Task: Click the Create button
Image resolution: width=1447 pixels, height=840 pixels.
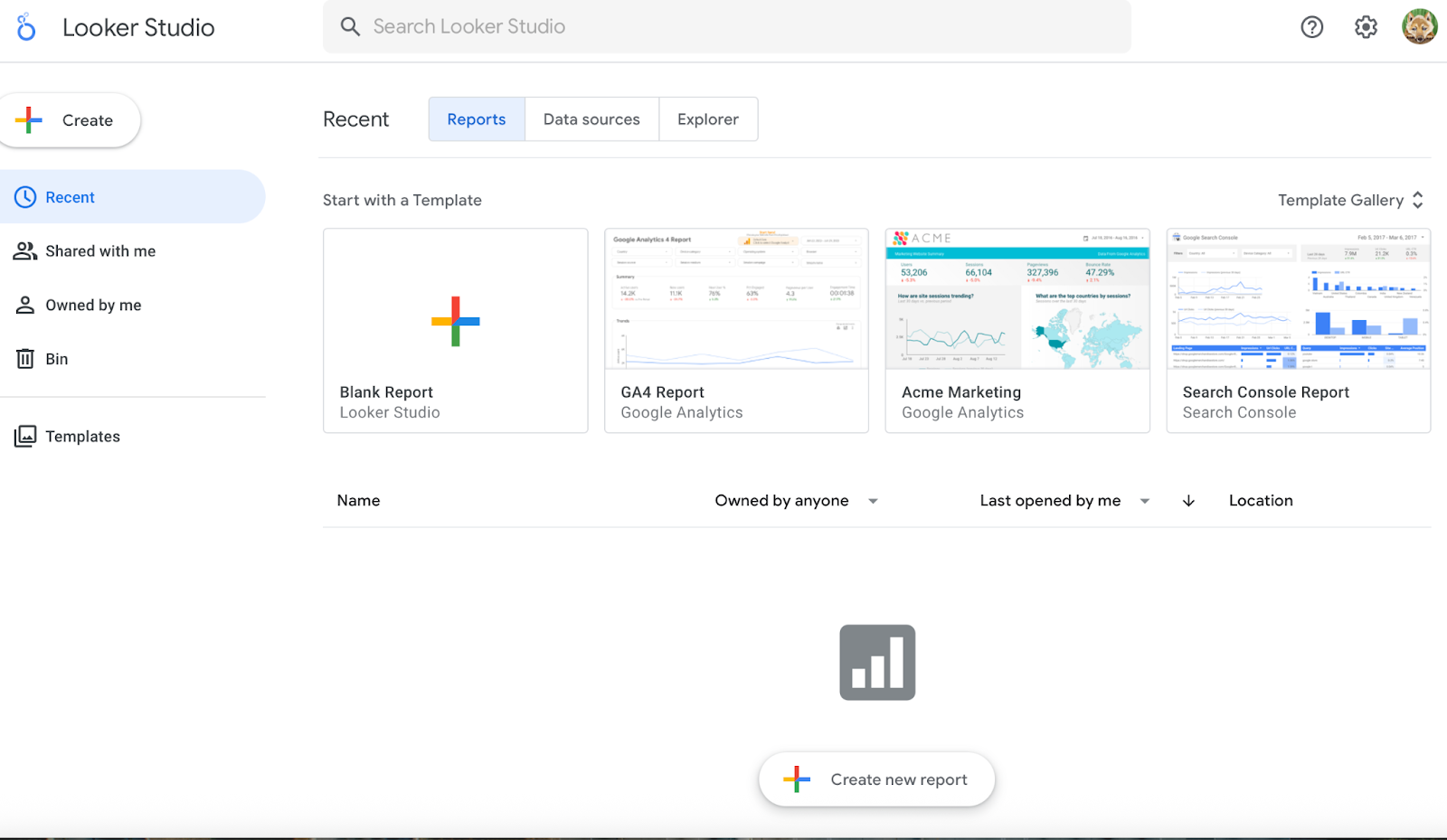Action: pos(70,120)
